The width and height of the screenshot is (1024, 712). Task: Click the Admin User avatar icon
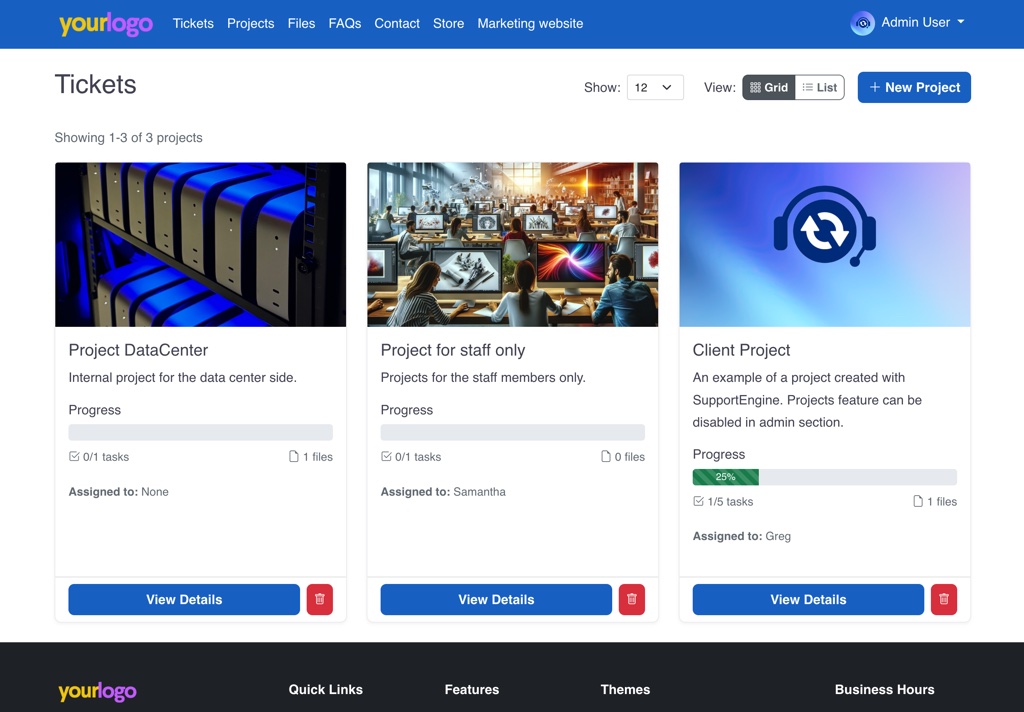pyautogui.click(x=862, y=23)
